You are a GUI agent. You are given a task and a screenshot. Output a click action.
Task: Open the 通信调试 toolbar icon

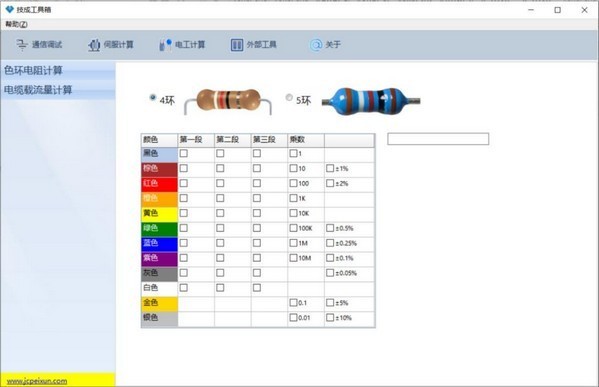[x=22, y=45]
